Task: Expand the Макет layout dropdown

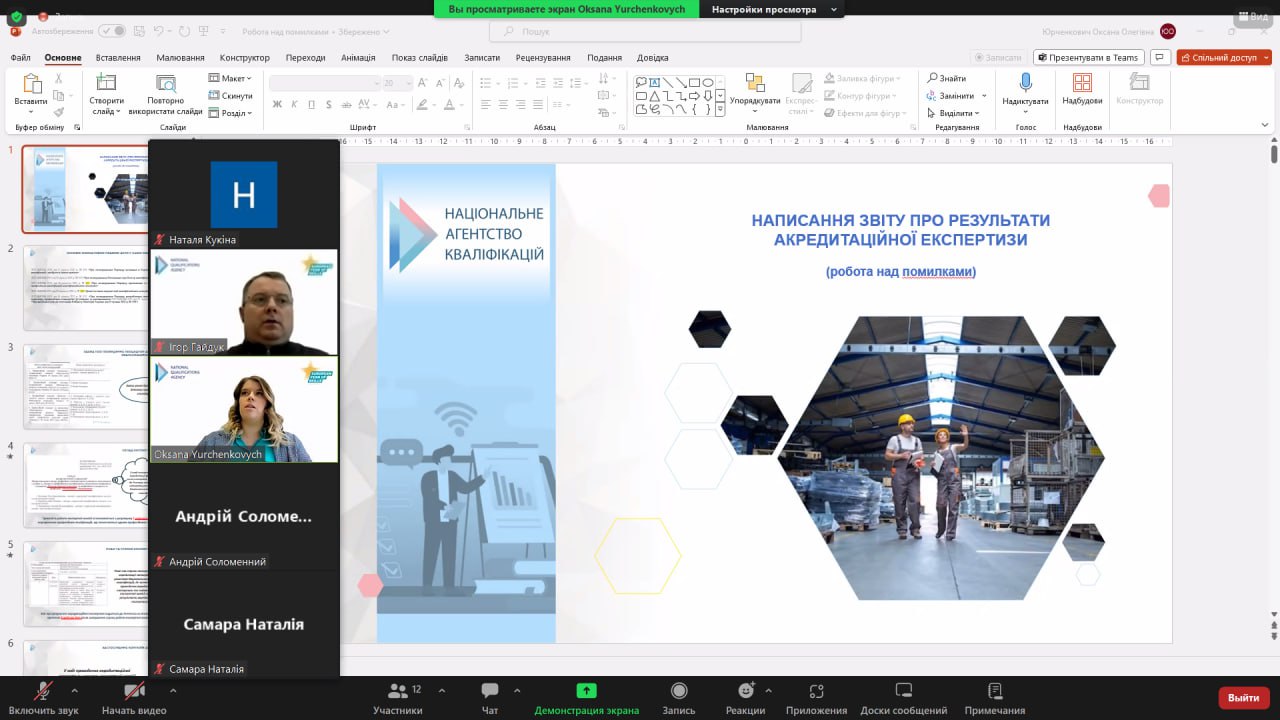Action: coord(234,78)
